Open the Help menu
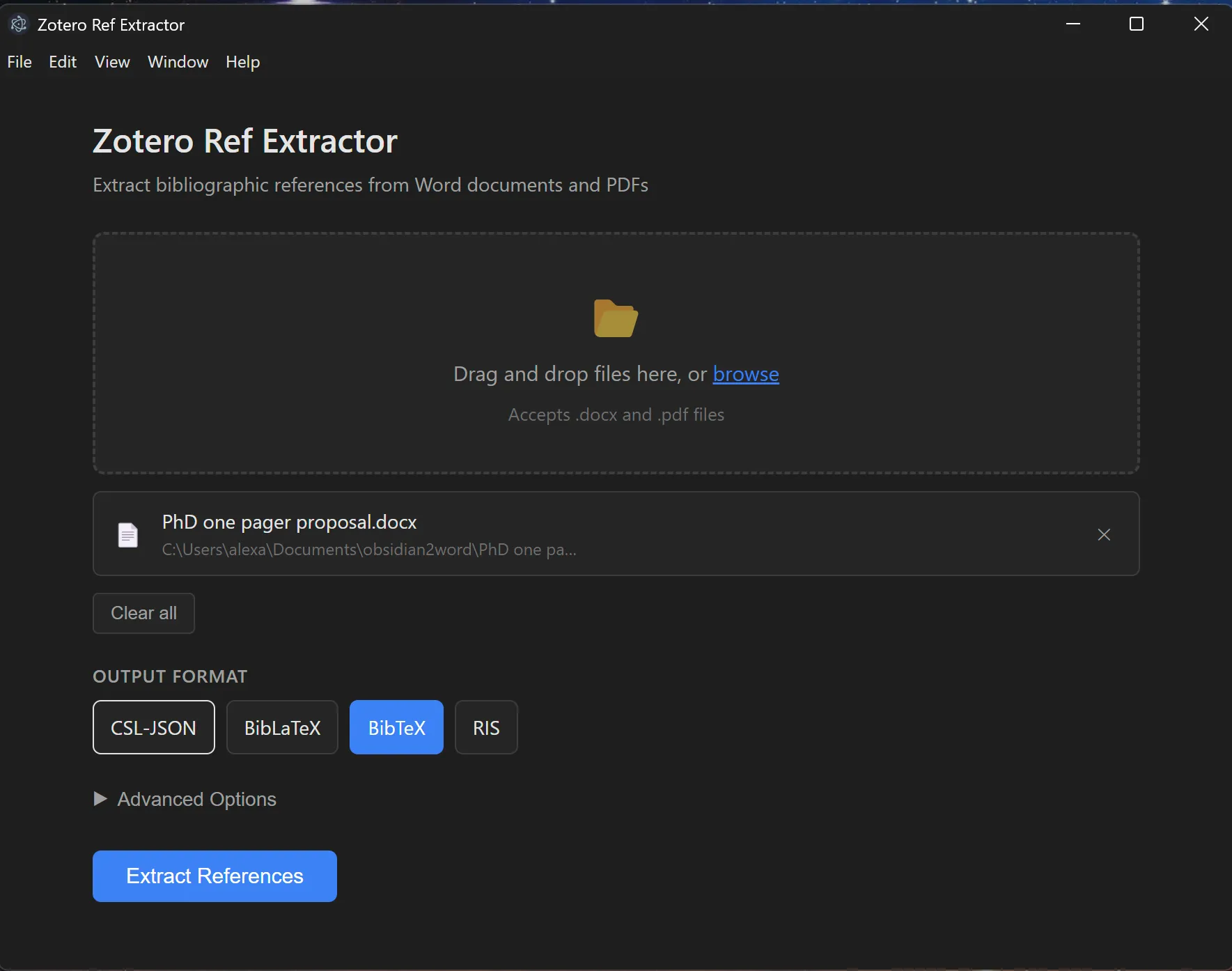 (242, 62)
